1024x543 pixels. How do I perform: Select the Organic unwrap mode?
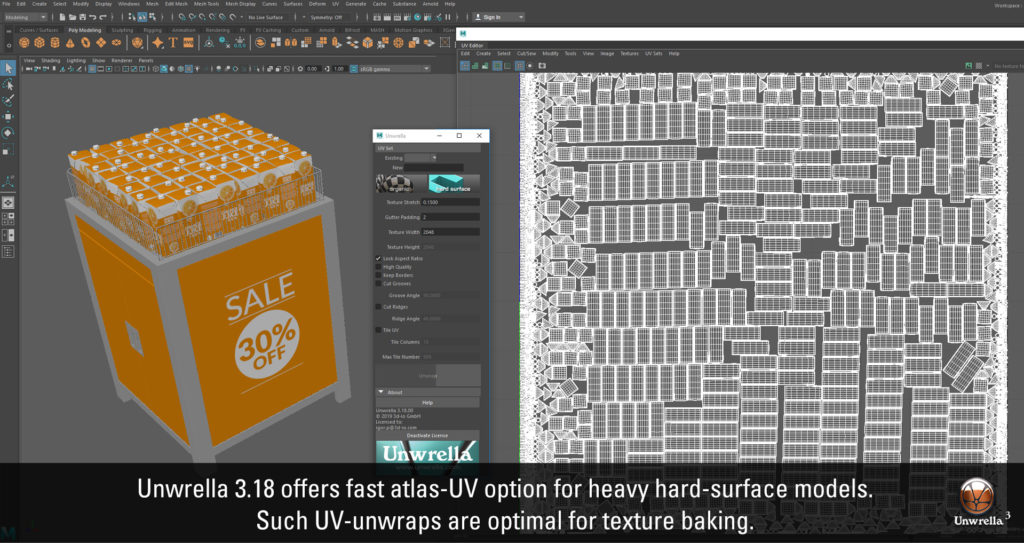400,184
